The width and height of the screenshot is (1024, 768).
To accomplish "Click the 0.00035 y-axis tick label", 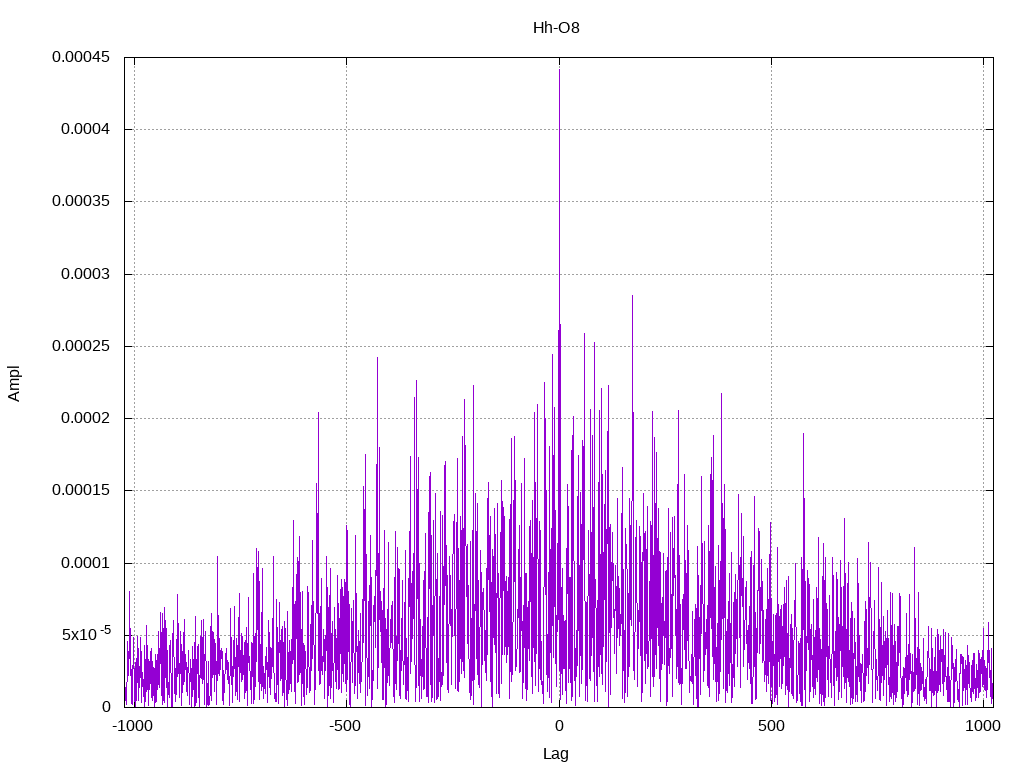I will 81,201.
